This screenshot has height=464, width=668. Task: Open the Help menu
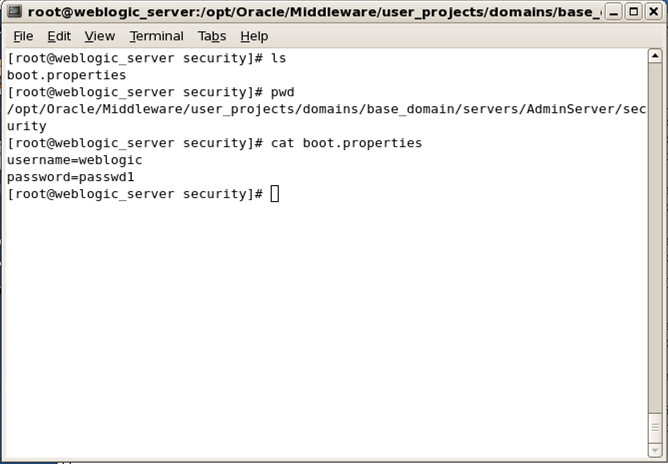254,36
